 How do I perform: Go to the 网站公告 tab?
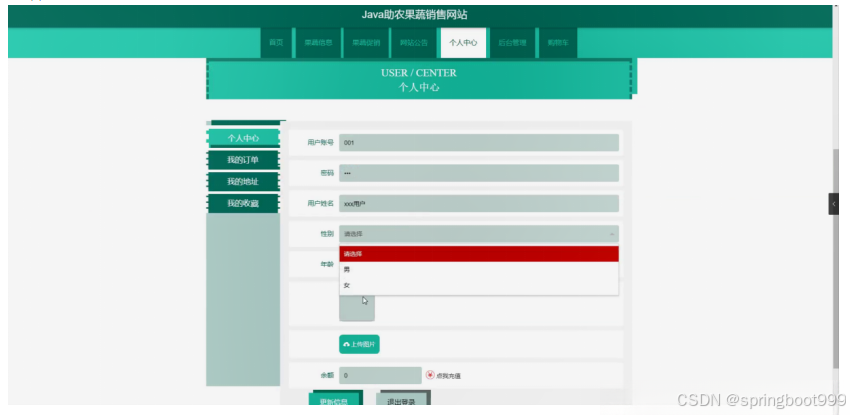[414, 43]
